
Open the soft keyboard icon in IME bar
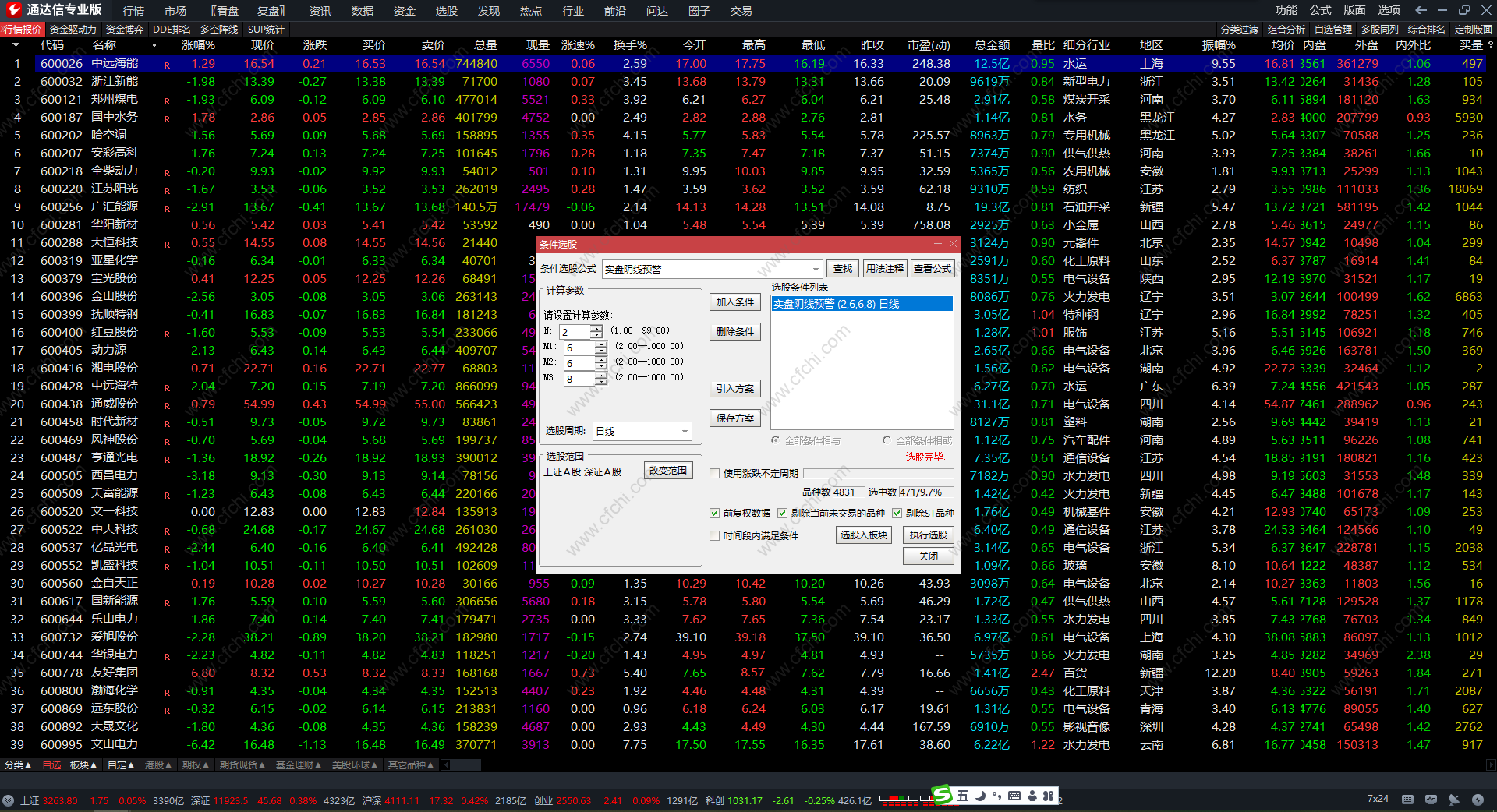(1014, 796)
